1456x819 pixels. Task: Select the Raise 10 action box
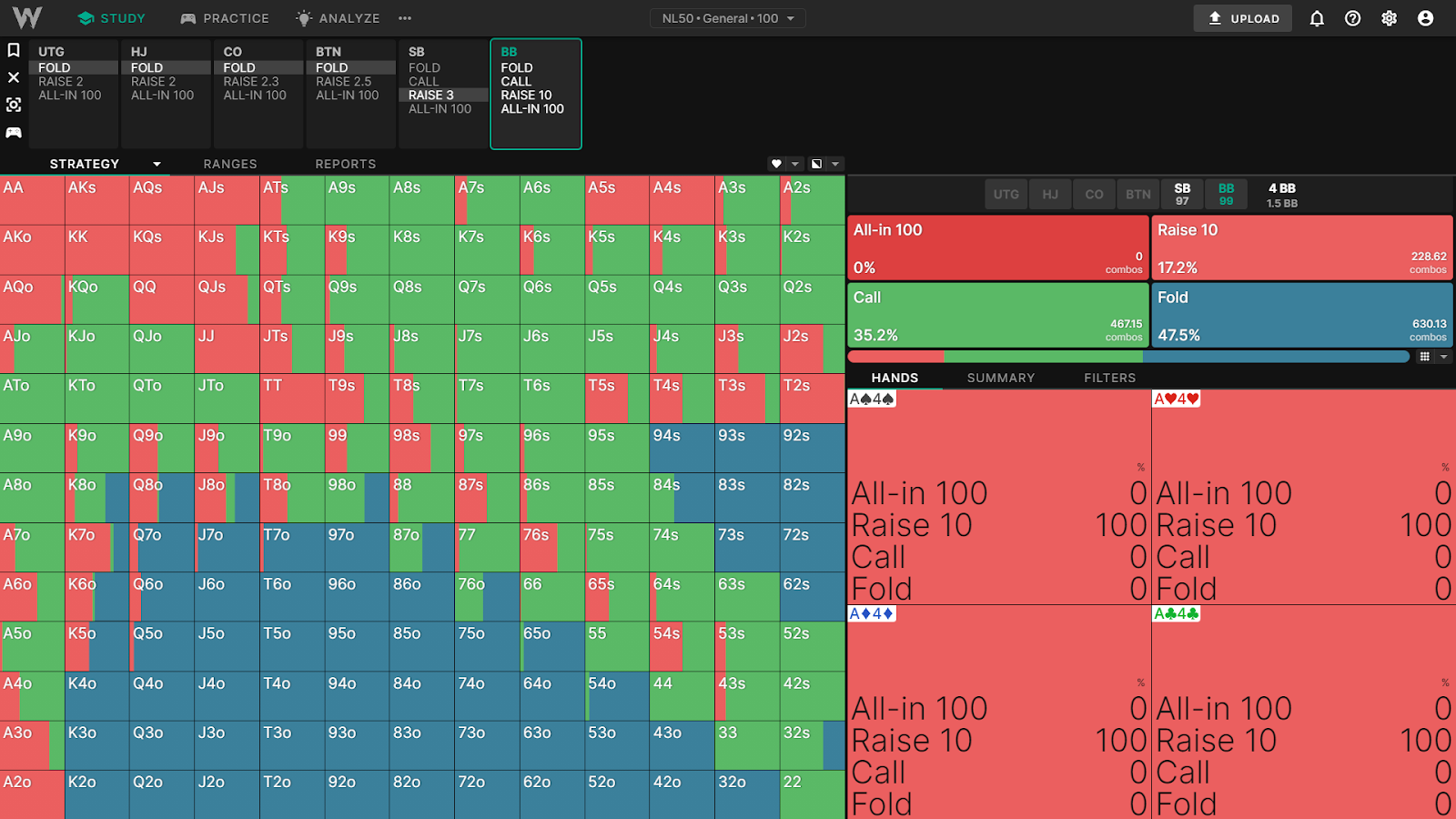pyautogui.click(x=1302, y=248)
